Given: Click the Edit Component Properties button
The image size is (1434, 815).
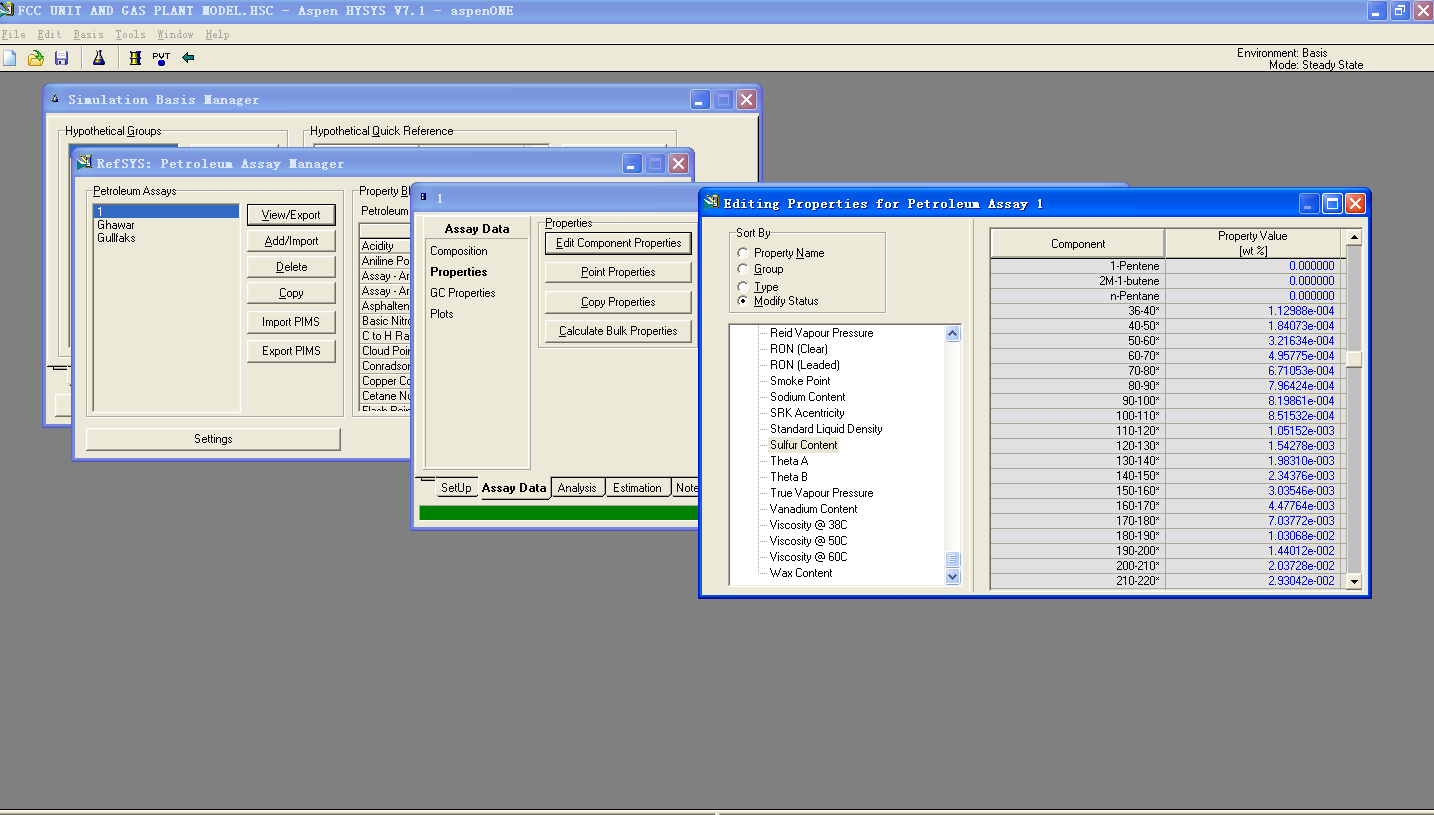Looking at the screenshot, I should (618, 243).
